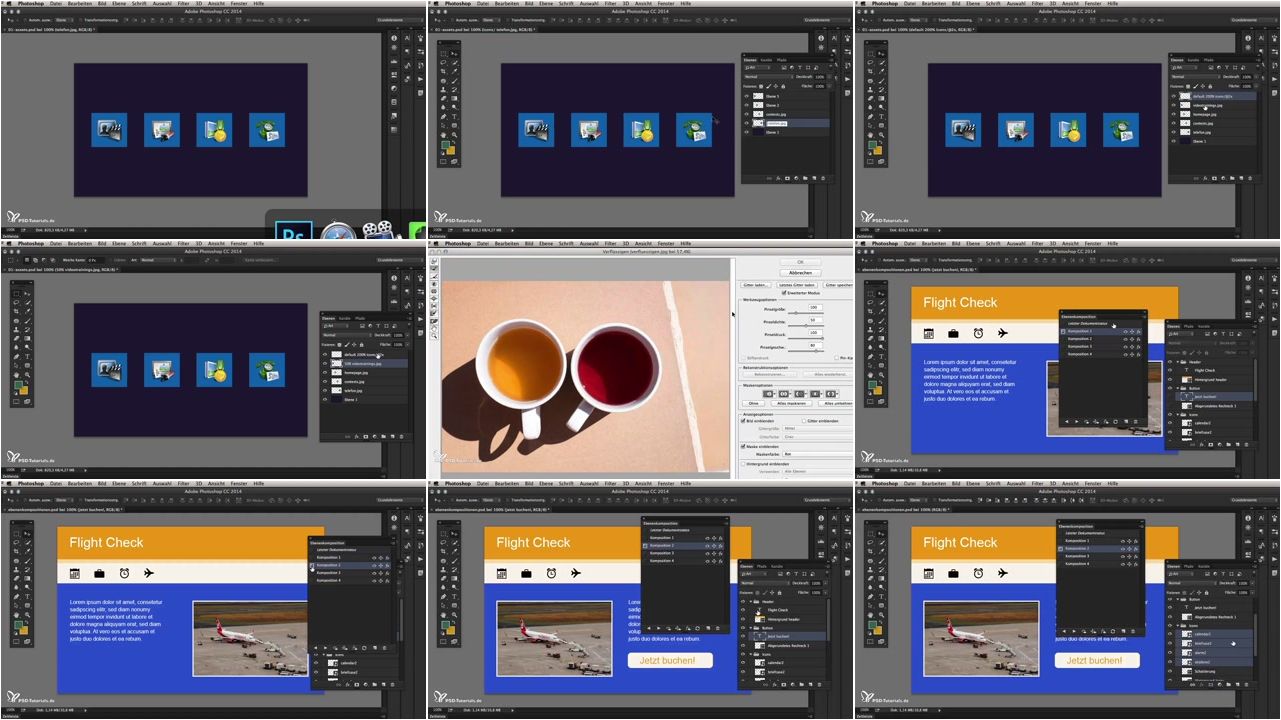Select Pucker tool in Verflüssigen dialog
Screen dimensions: 1281x720
click(x=434, y=291)
